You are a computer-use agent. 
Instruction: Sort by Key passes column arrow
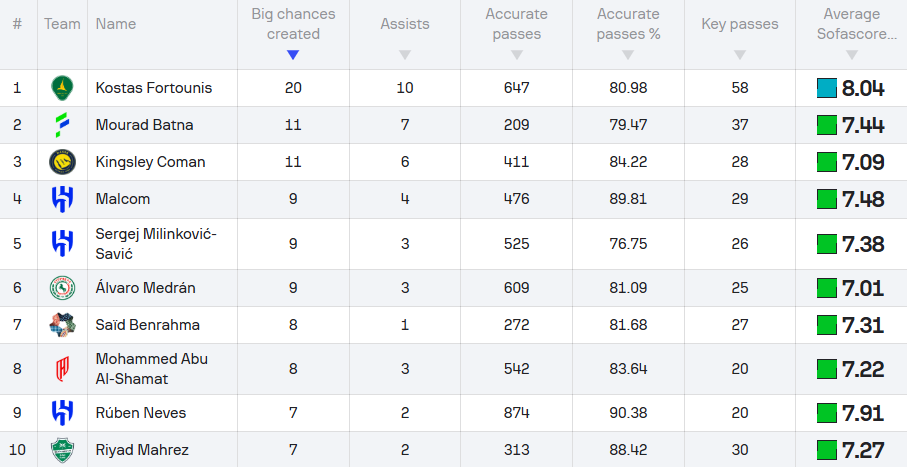[x=740, y=55]
